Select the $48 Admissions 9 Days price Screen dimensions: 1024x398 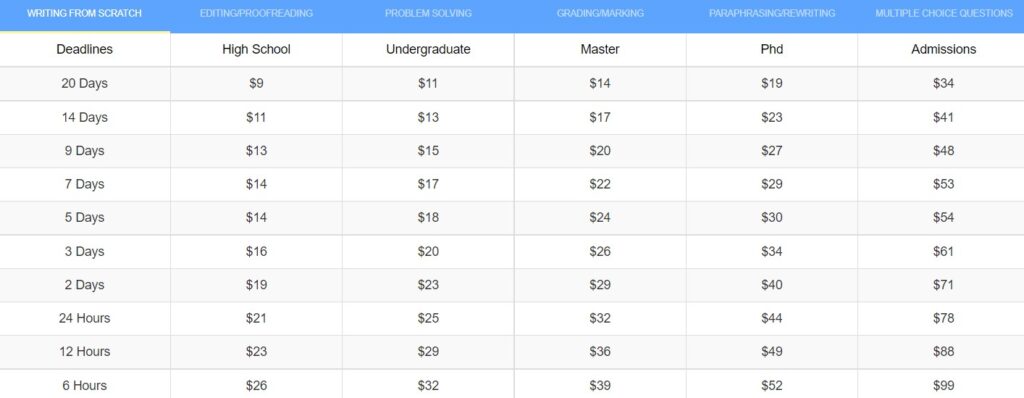pos(944,151)
